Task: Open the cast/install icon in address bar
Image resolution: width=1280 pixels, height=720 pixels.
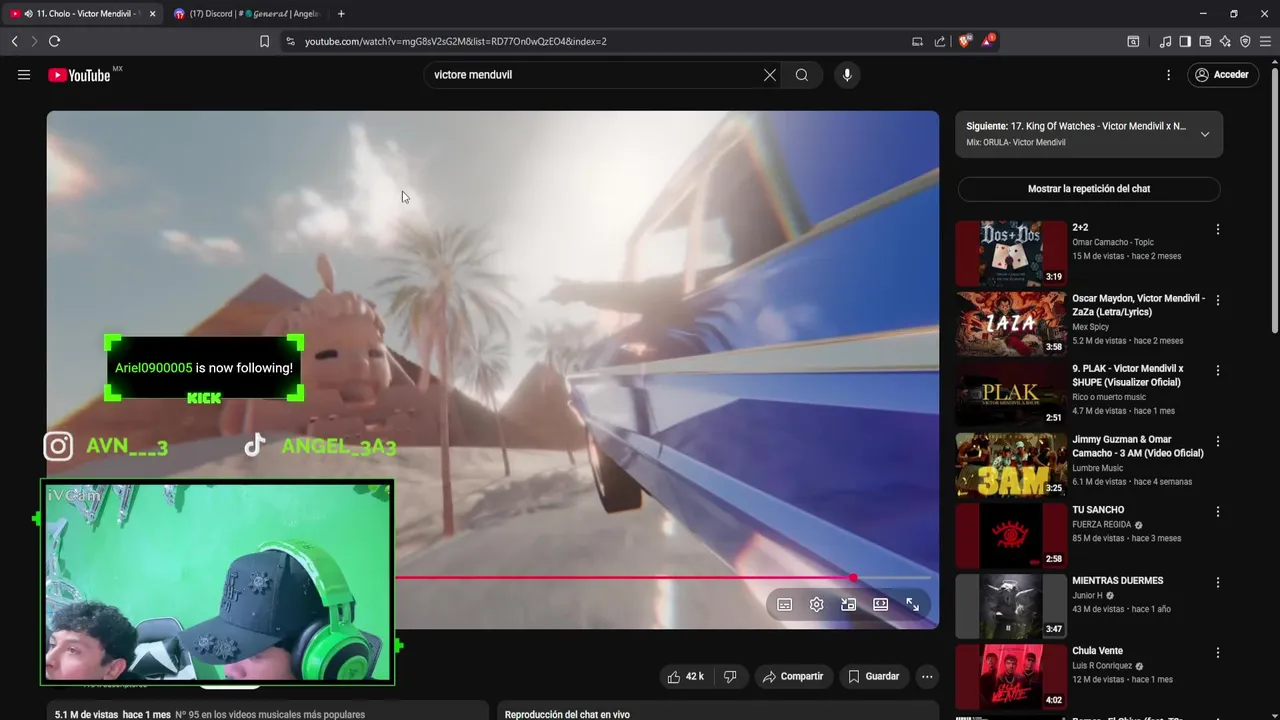Action: click(917, 41)
